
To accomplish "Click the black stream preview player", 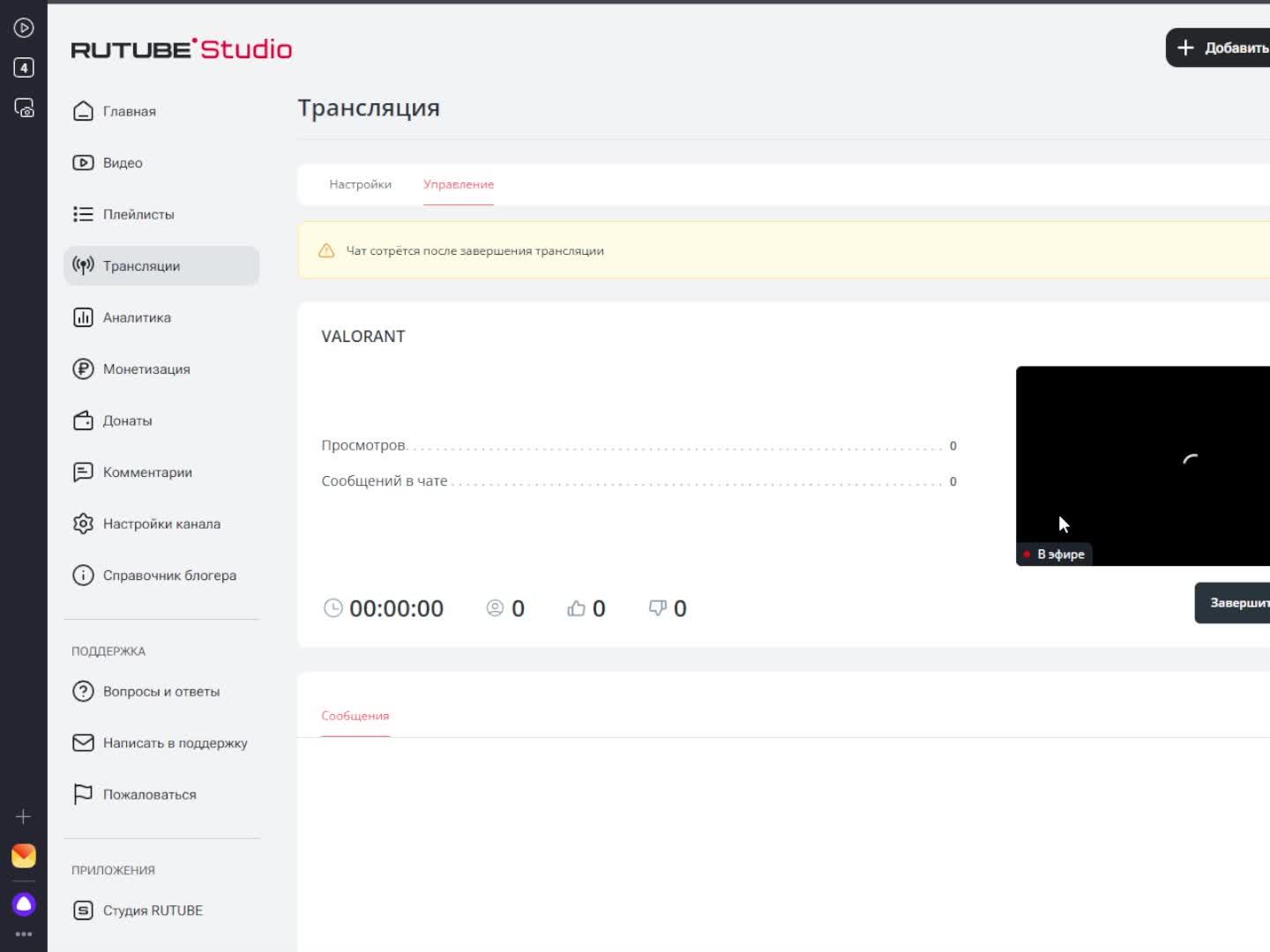I will pyautogui.click(x=1143, y=465).
